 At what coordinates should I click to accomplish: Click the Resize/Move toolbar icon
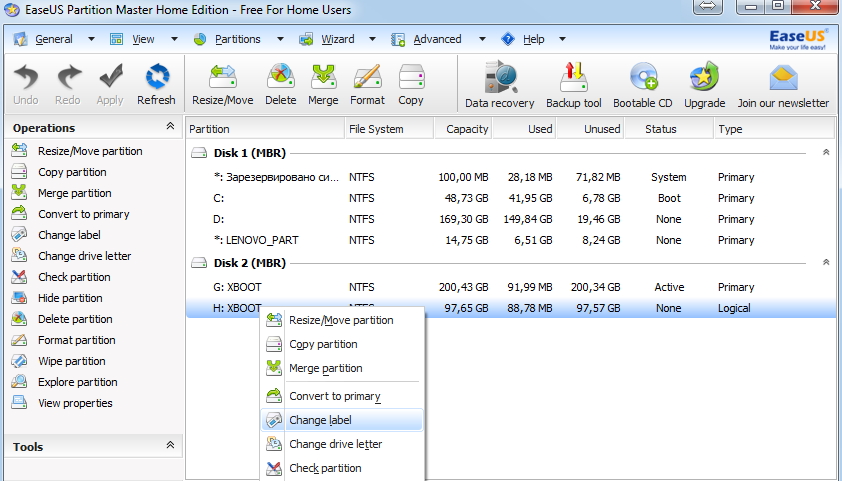pyautogui.click(x=223, y=77)
